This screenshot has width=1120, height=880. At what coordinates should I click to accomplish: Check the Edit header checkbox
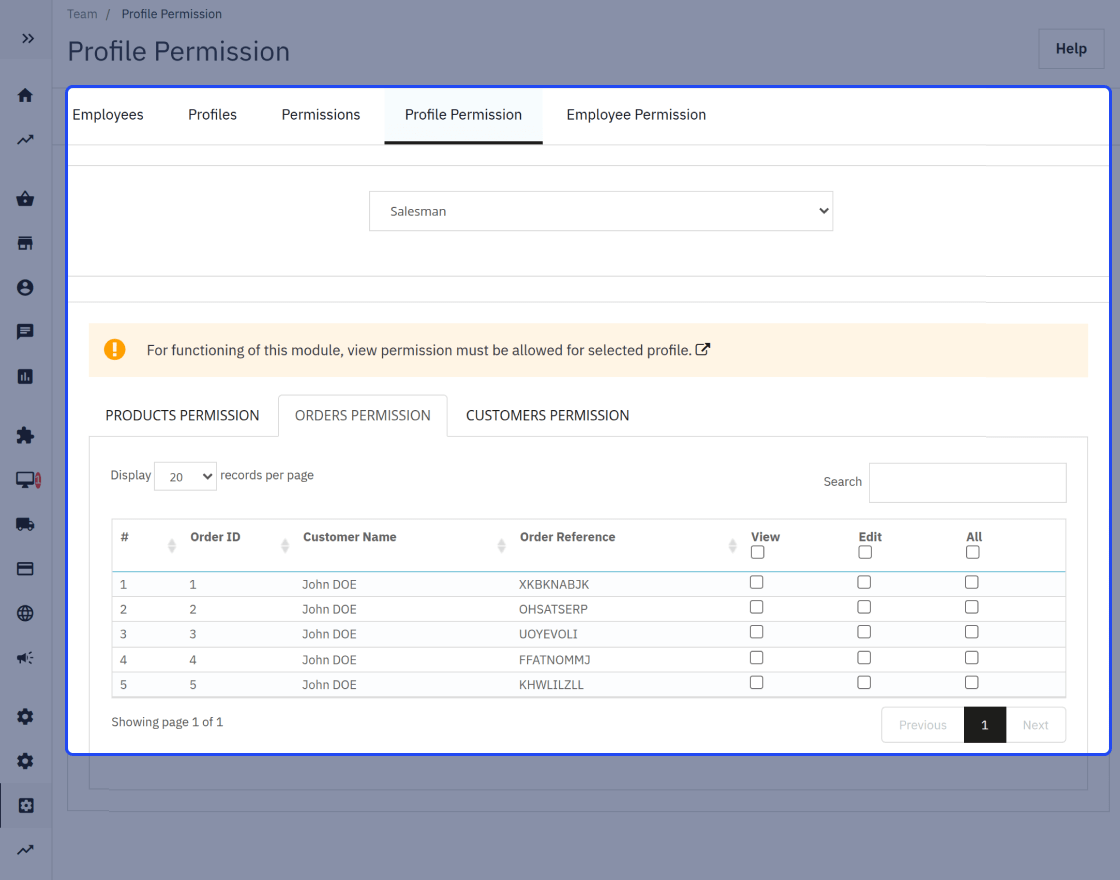coord(865,552)
